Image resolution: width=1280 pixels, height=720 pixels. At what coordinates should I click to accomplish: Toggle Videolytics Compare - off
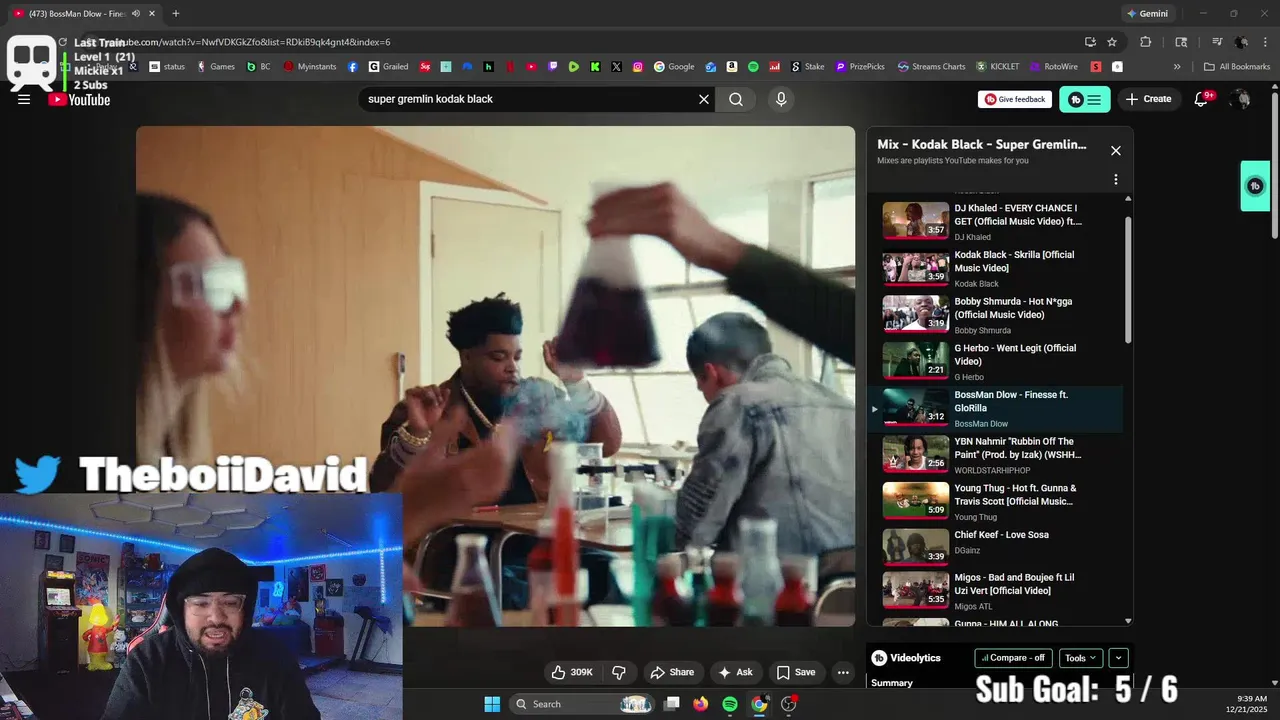click(1013, 658)
